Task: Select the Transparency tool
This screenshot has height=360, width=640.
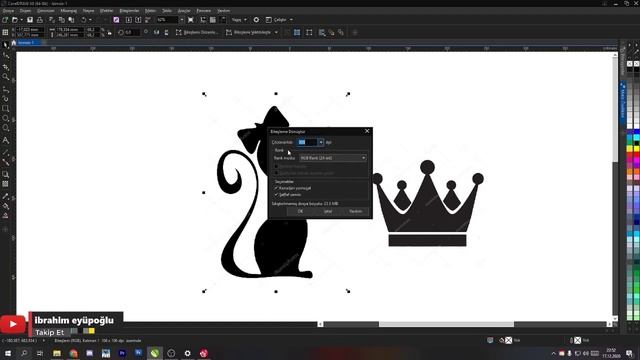Action: click(x=5, y=184)
